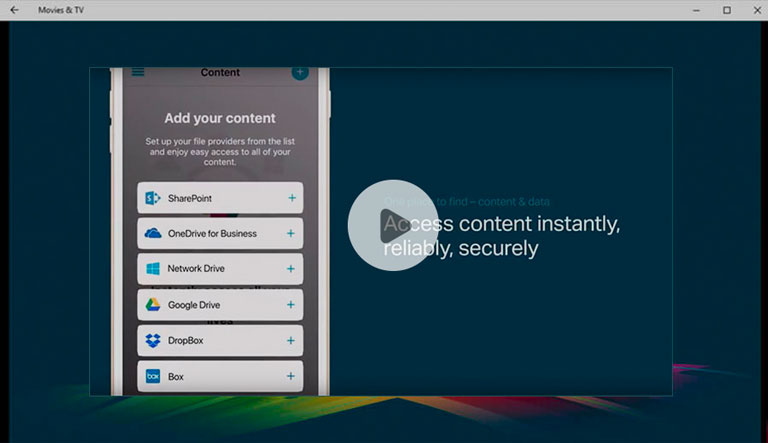This screenshot has width=768, height=443.
Task: Click 'Access content instantly' headline text
Action: pos(502,236)
